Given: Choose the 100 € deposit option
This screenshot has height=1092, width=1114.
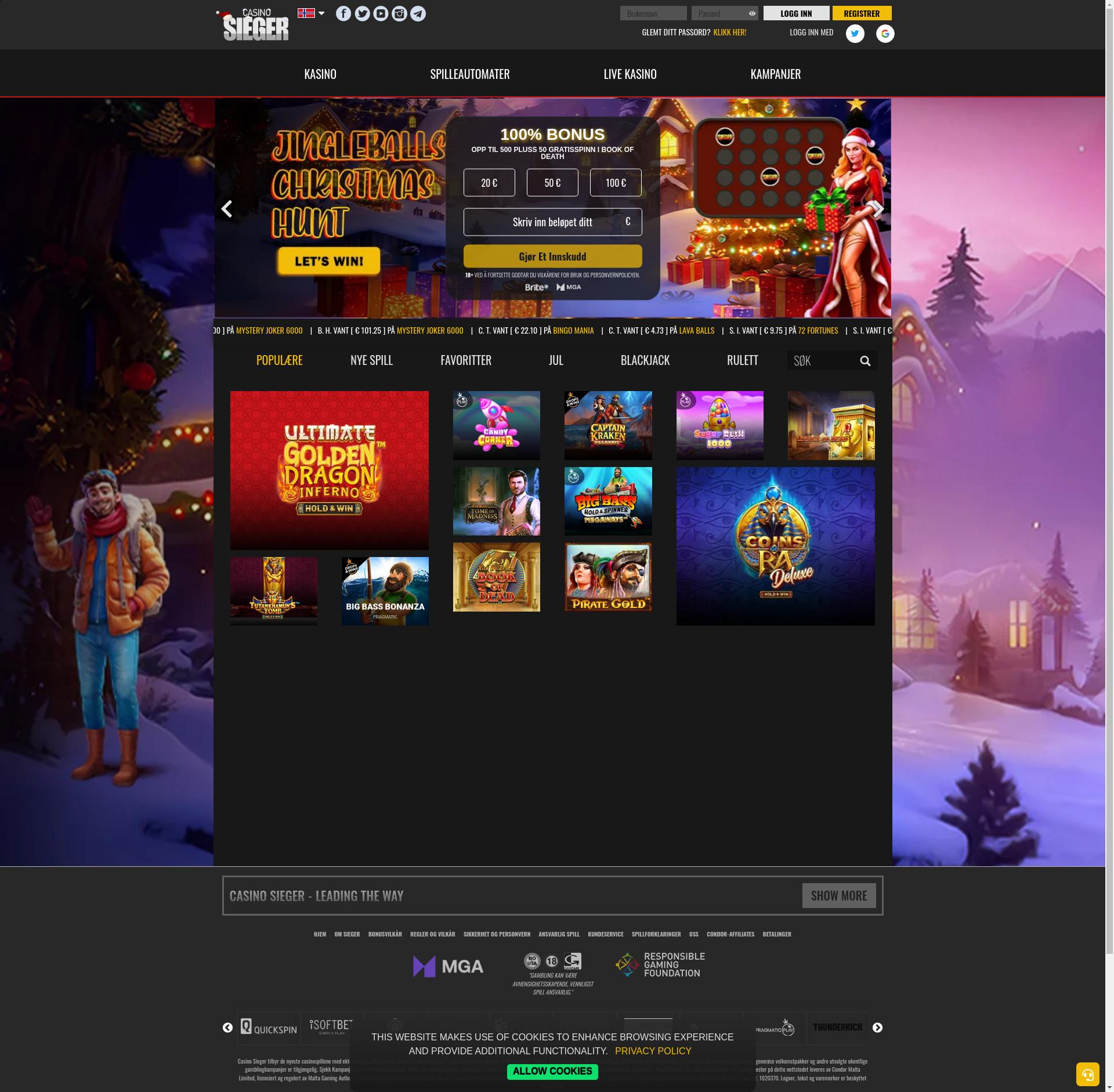Looking at the screenshot, I should coord(616,183).
